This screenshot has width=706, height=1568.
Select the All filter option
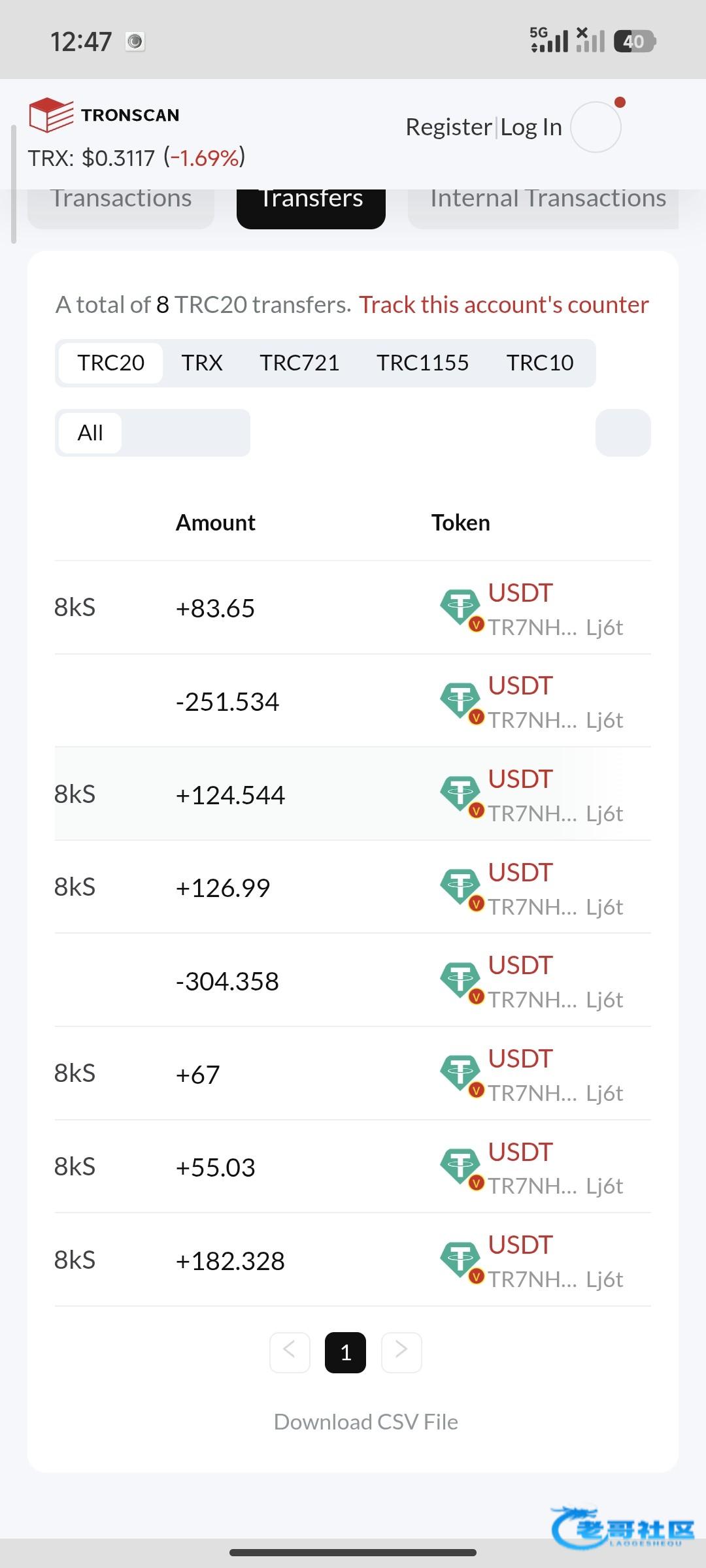click(x=90, y=433)
